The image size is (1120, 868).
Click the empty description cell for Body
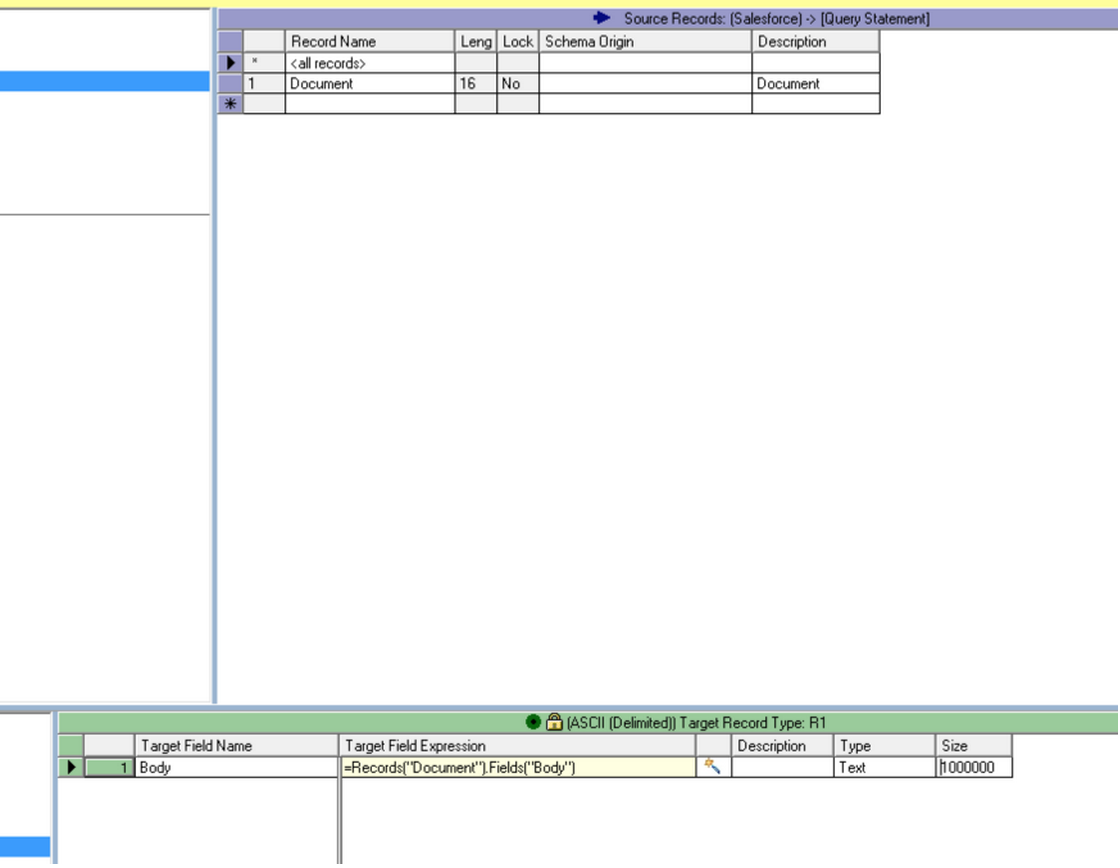(782, 767)
